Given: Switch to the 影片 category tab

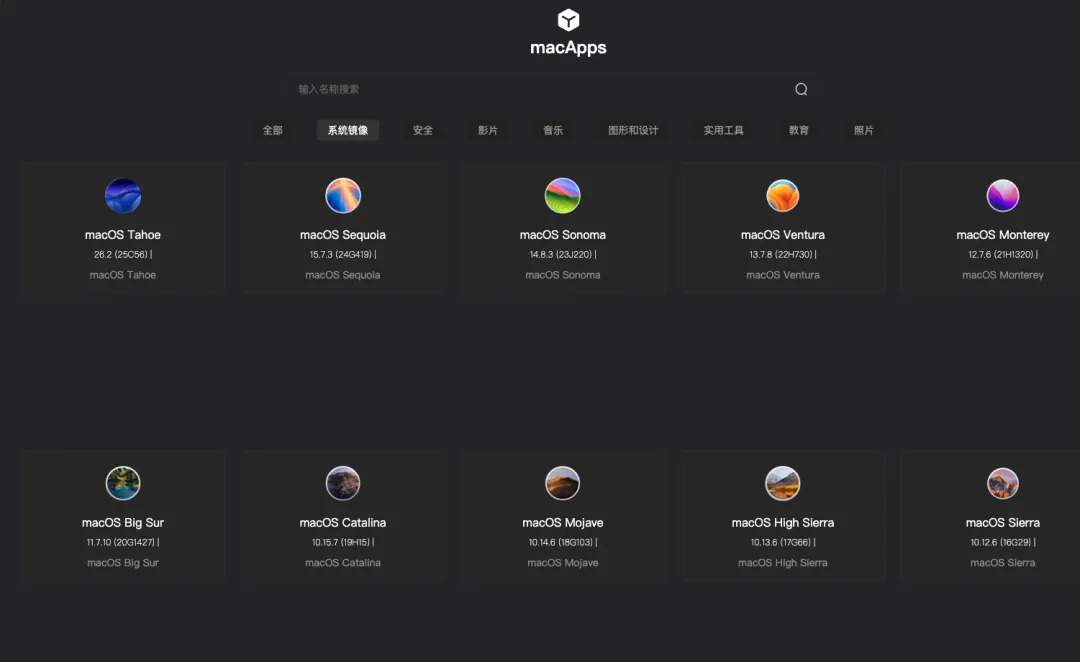Looking at the screenshot, I should click(x=488, y=130).
